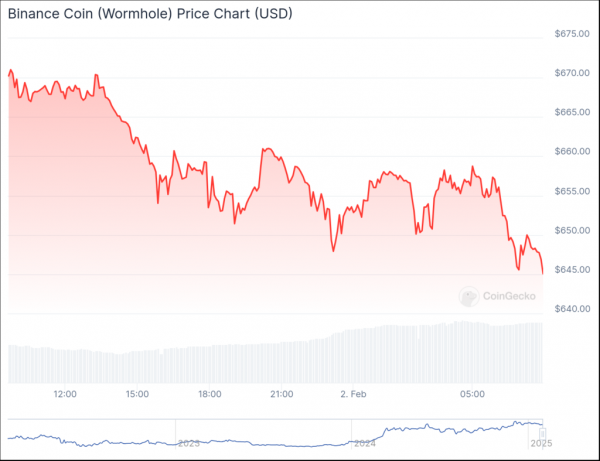Click the range navigator handle near 2025

click(x=542, y=434)
